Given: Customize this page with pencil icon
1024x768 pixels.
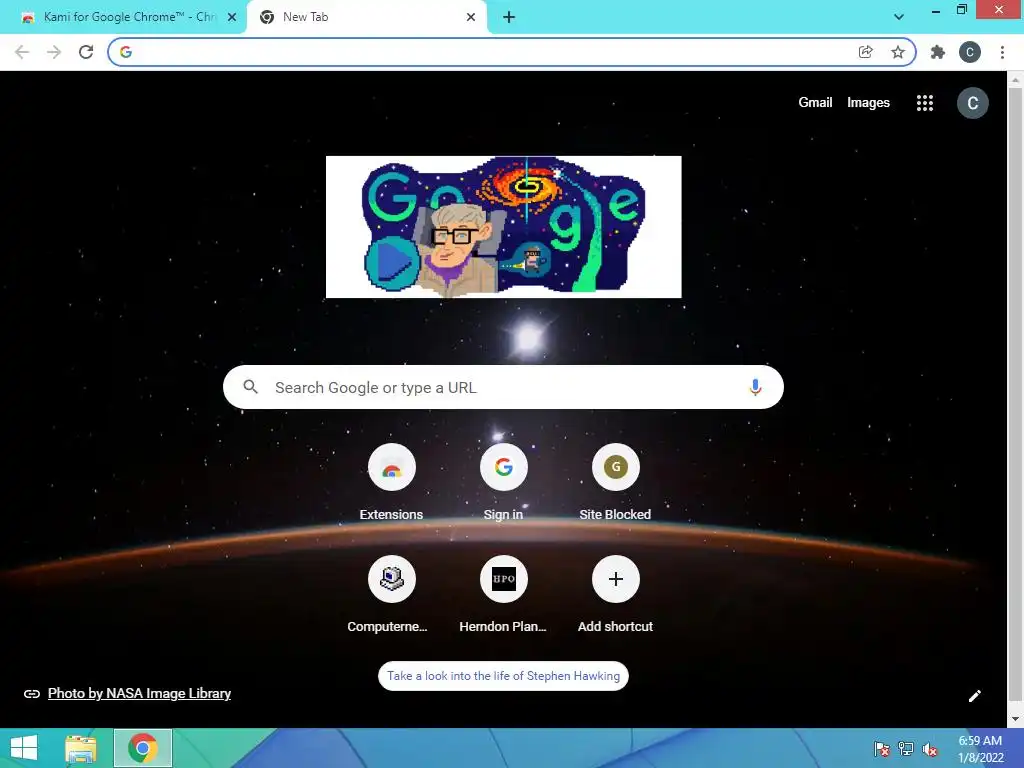Looking at the screenshot, I should point(974,696).
